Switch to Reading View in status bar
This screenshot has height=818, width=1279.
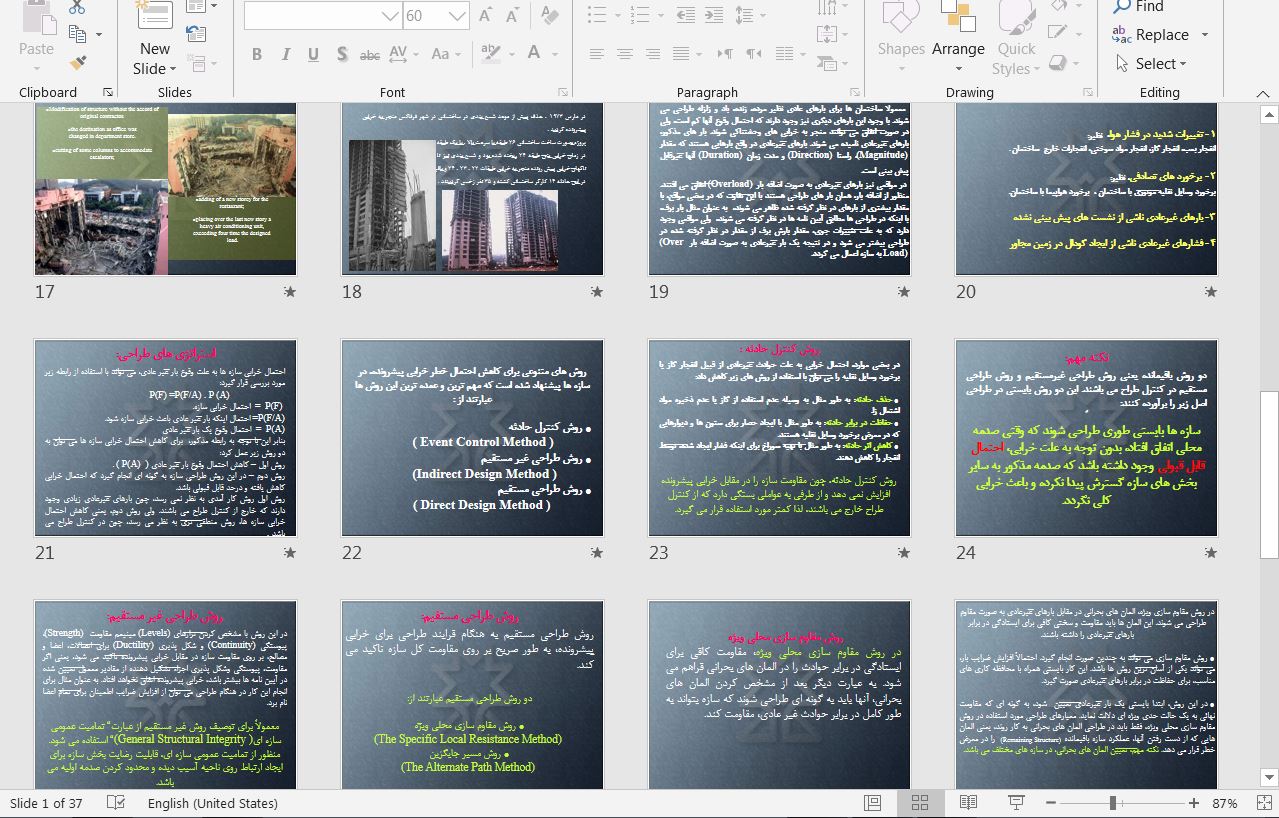tap(968, 803)
